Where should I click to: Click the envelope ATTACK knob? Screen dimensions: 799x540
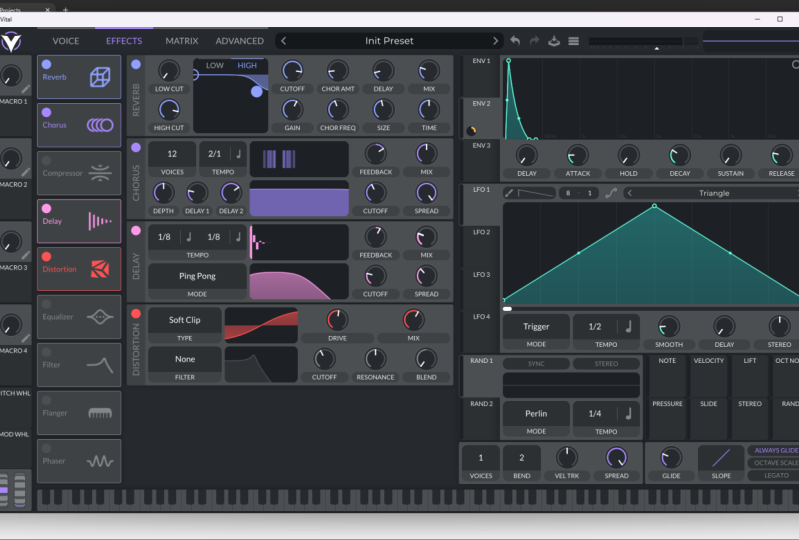(577, 155)
